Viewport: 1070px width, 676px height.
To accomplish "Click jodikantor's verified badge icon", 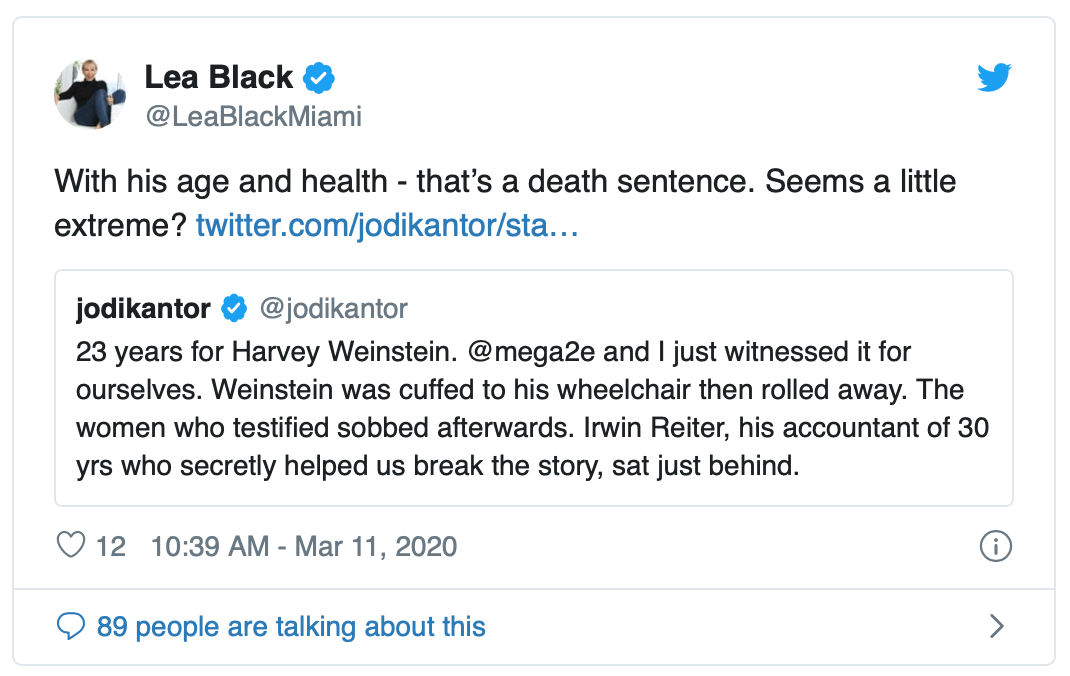I will [233, 309].
